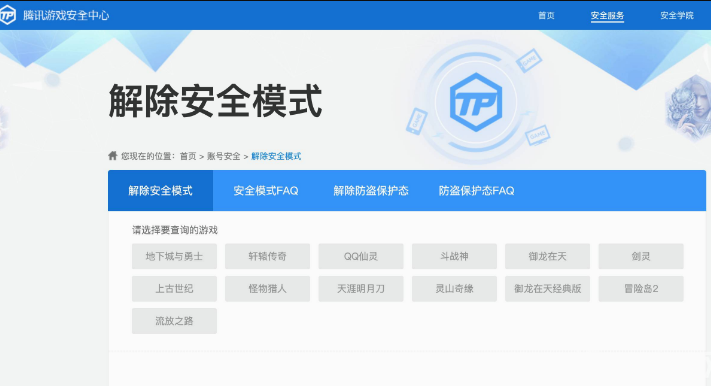Click the large TP hexagon emblem

[x=476, y=102]
